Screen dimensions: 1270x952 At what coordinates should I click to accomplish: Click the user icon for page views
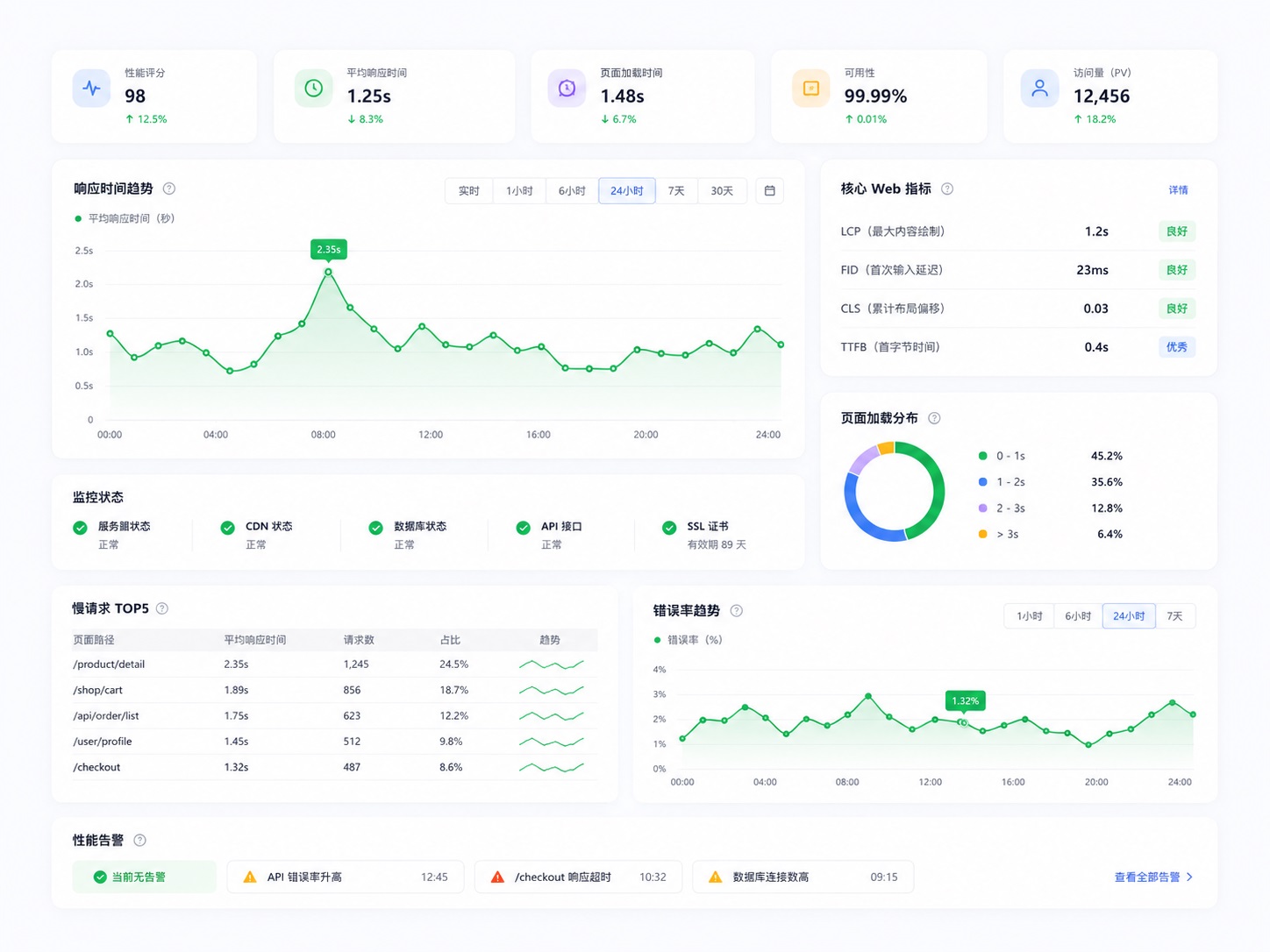1039,89
